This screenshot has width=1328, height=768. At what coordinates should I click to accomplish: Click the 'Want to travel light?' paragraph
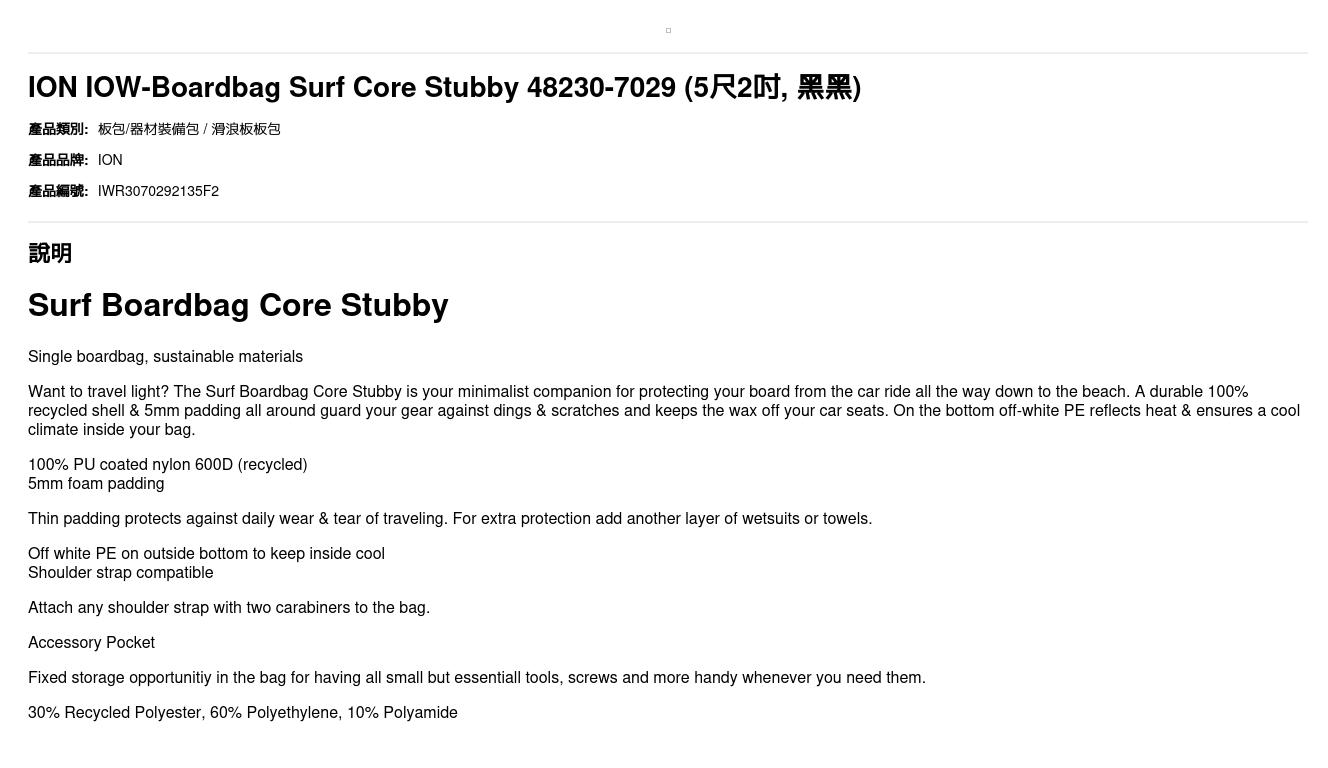click(x=664, y=411)
